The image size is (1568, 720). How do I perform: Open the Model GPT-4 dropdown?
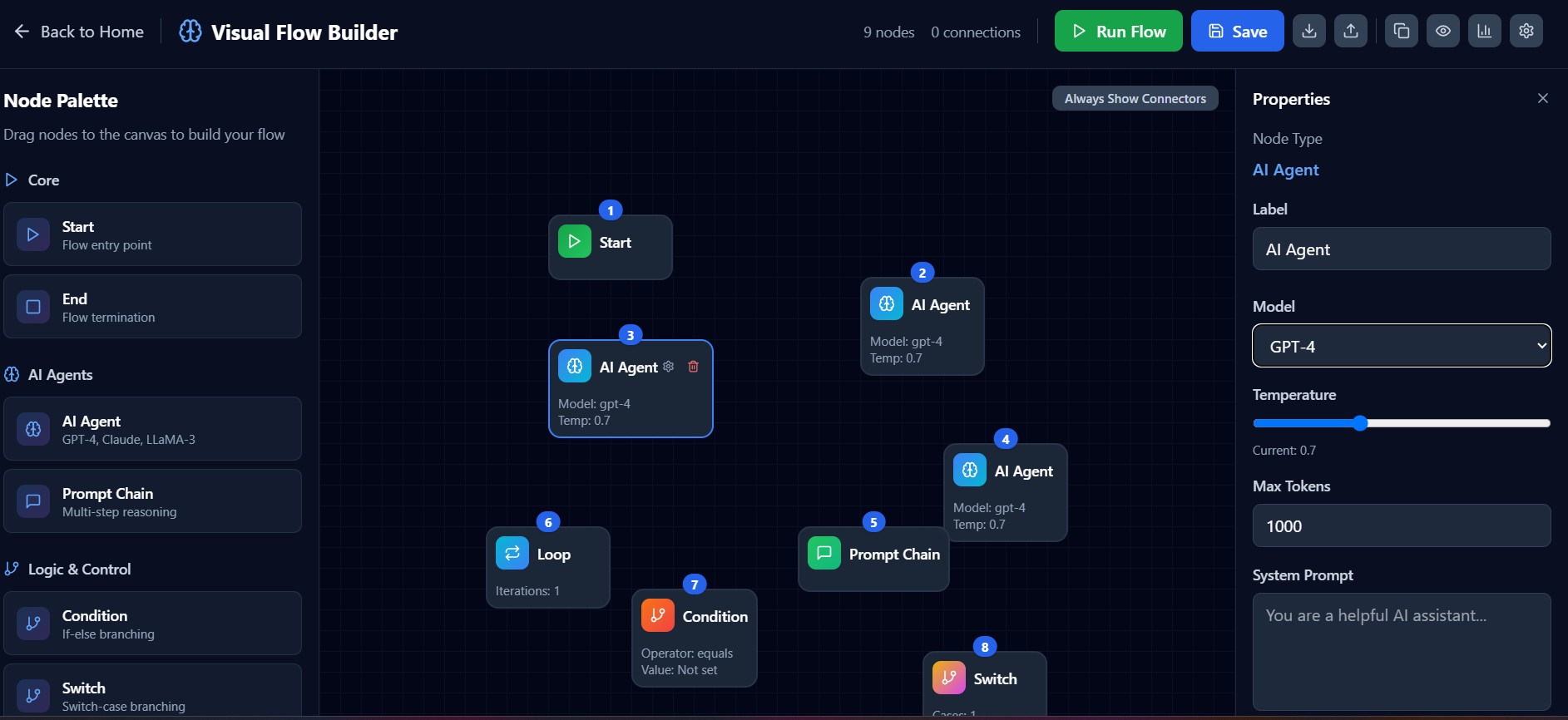point(1402,346)
